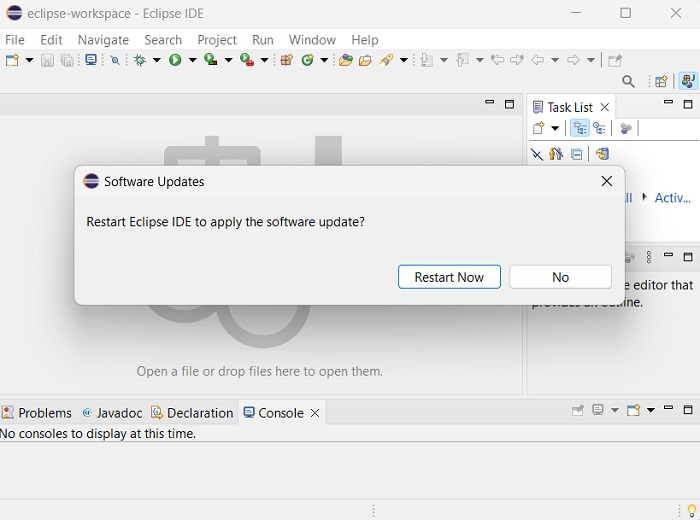Click the Restart Now button

point(449,277)
